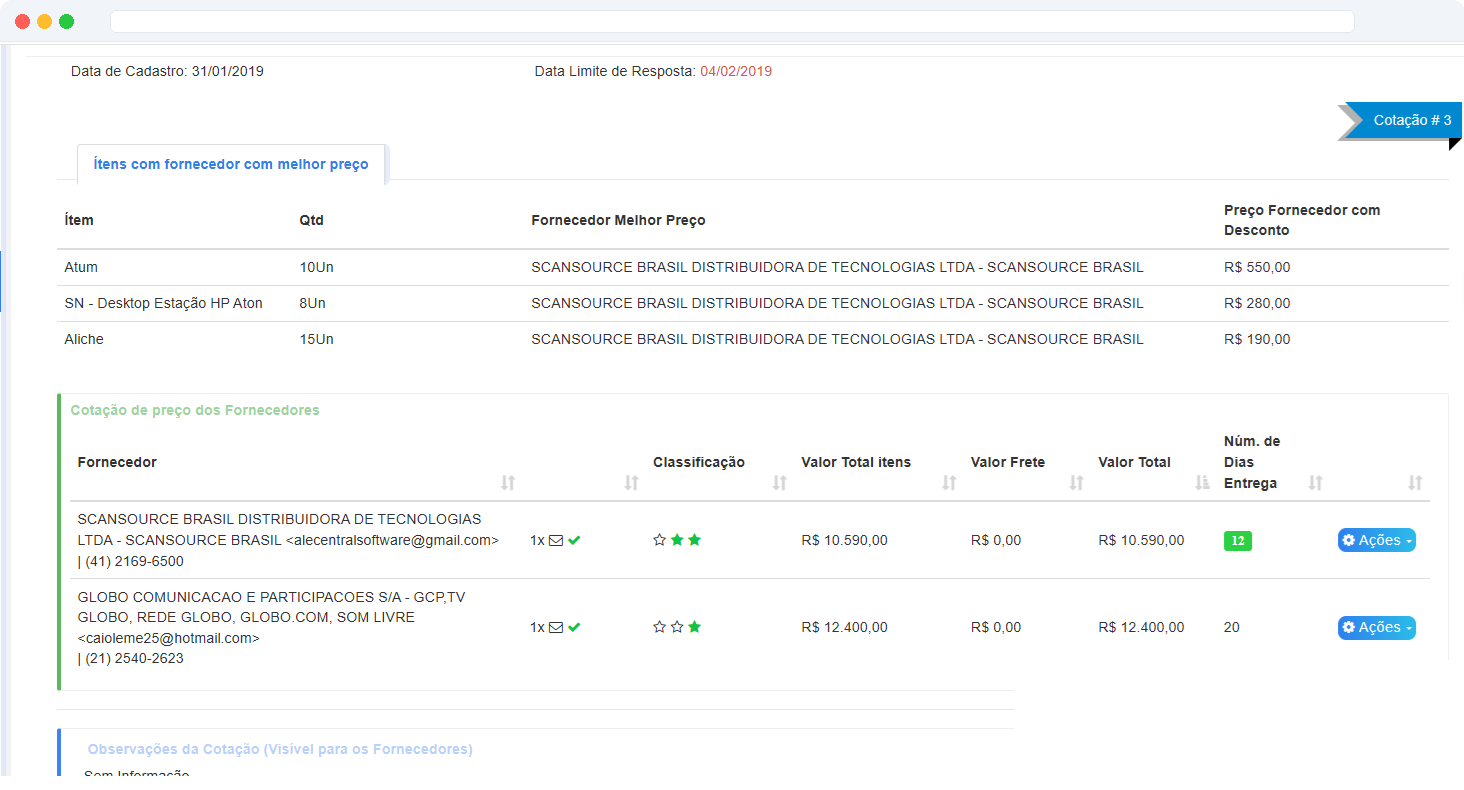
Task: Sort by Valor Total itens column
Action: click(950, 483)
